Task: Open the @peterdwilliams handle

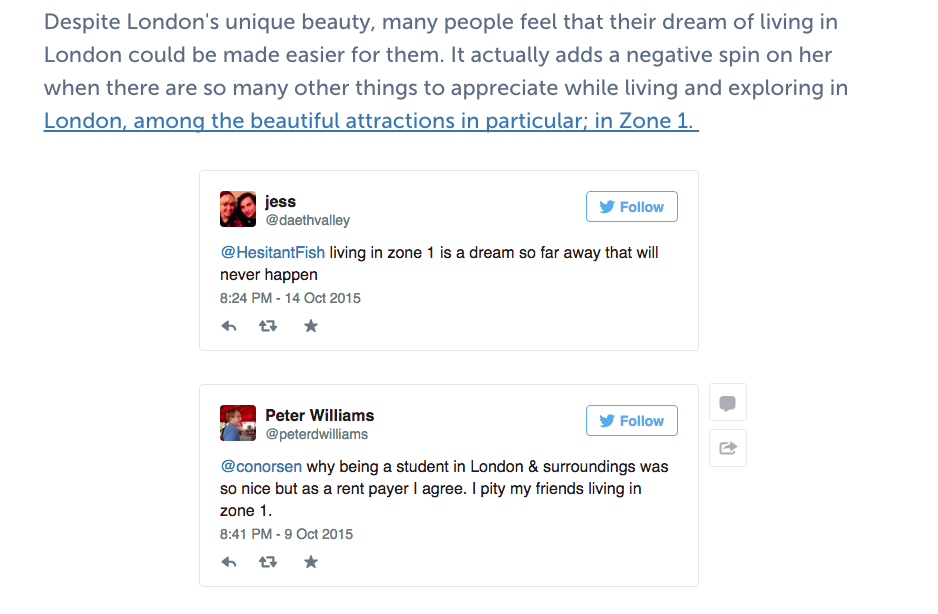Action: pyautogui.click(x=316, y=434)
